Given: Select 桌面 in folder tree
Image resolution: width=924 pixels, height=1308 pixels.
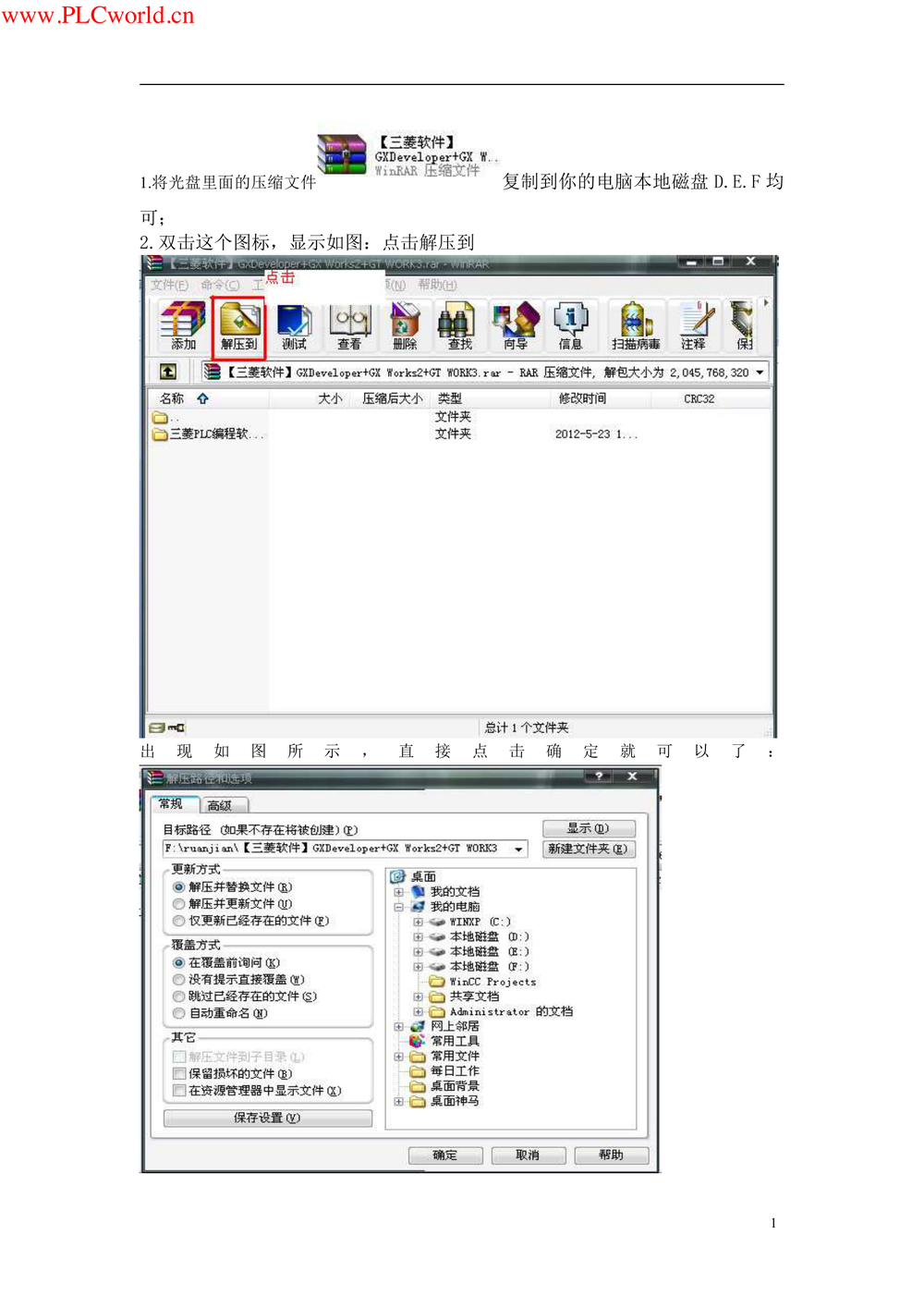Looking at the screenshot, I should tap(424, 876).
